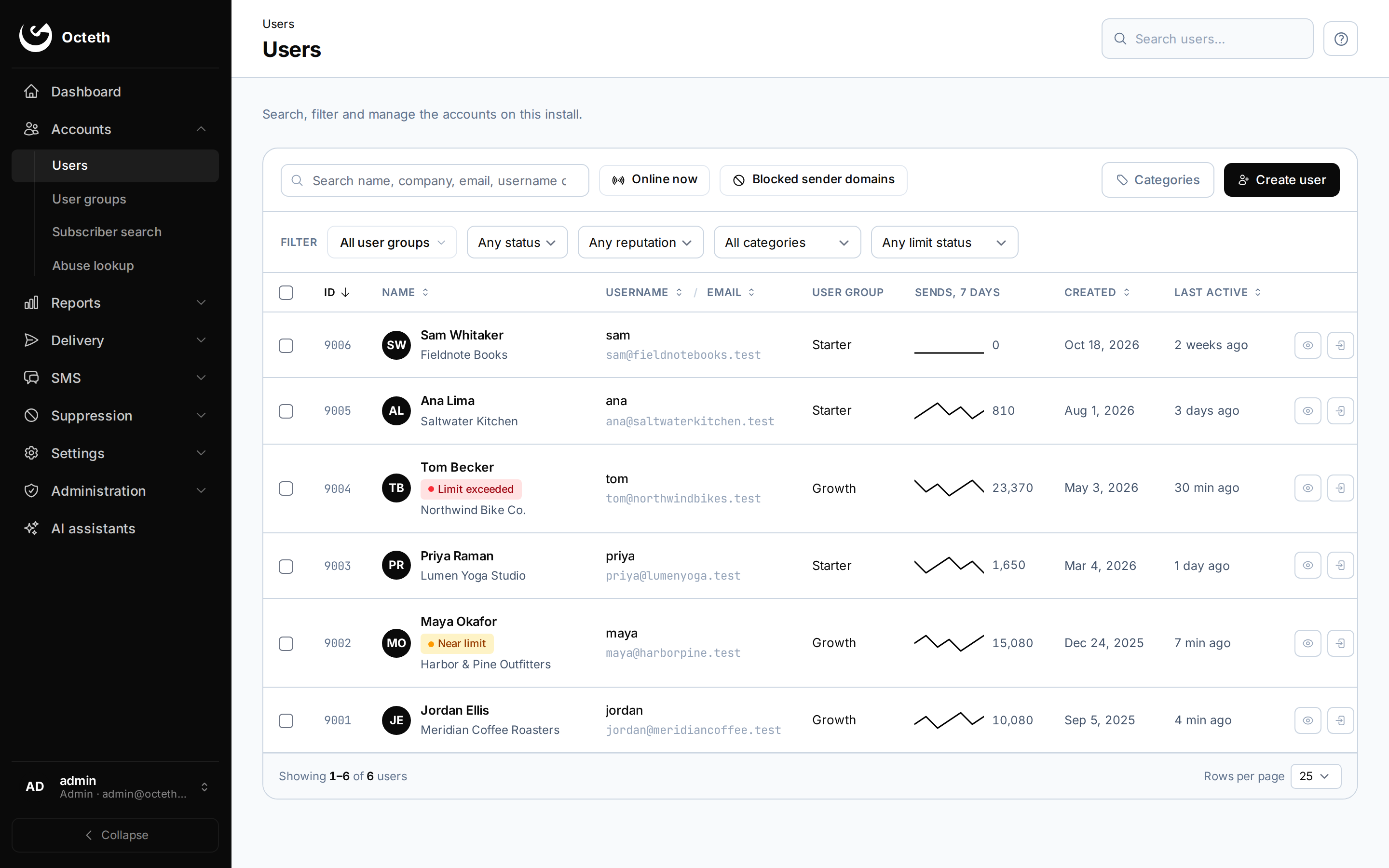Viewport: 1389px width, 868px height.
Task: Select the checkbox for user 9002
Action: [286, 643]
